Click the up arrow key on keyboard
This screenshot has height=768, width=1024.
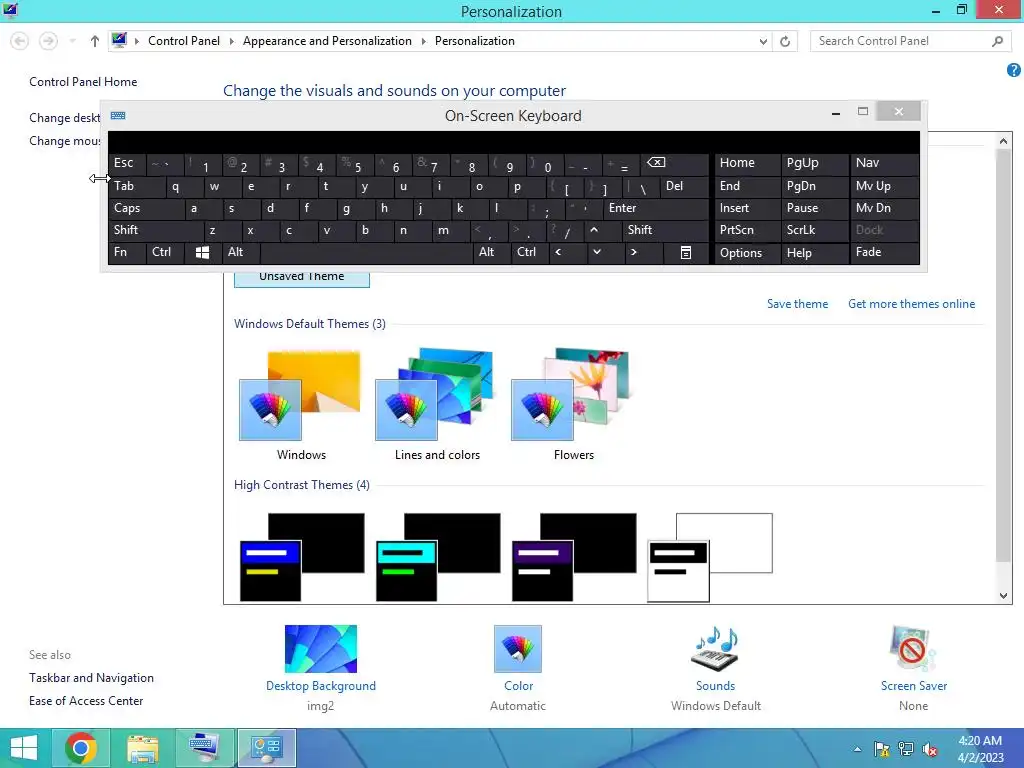[594, 230]
